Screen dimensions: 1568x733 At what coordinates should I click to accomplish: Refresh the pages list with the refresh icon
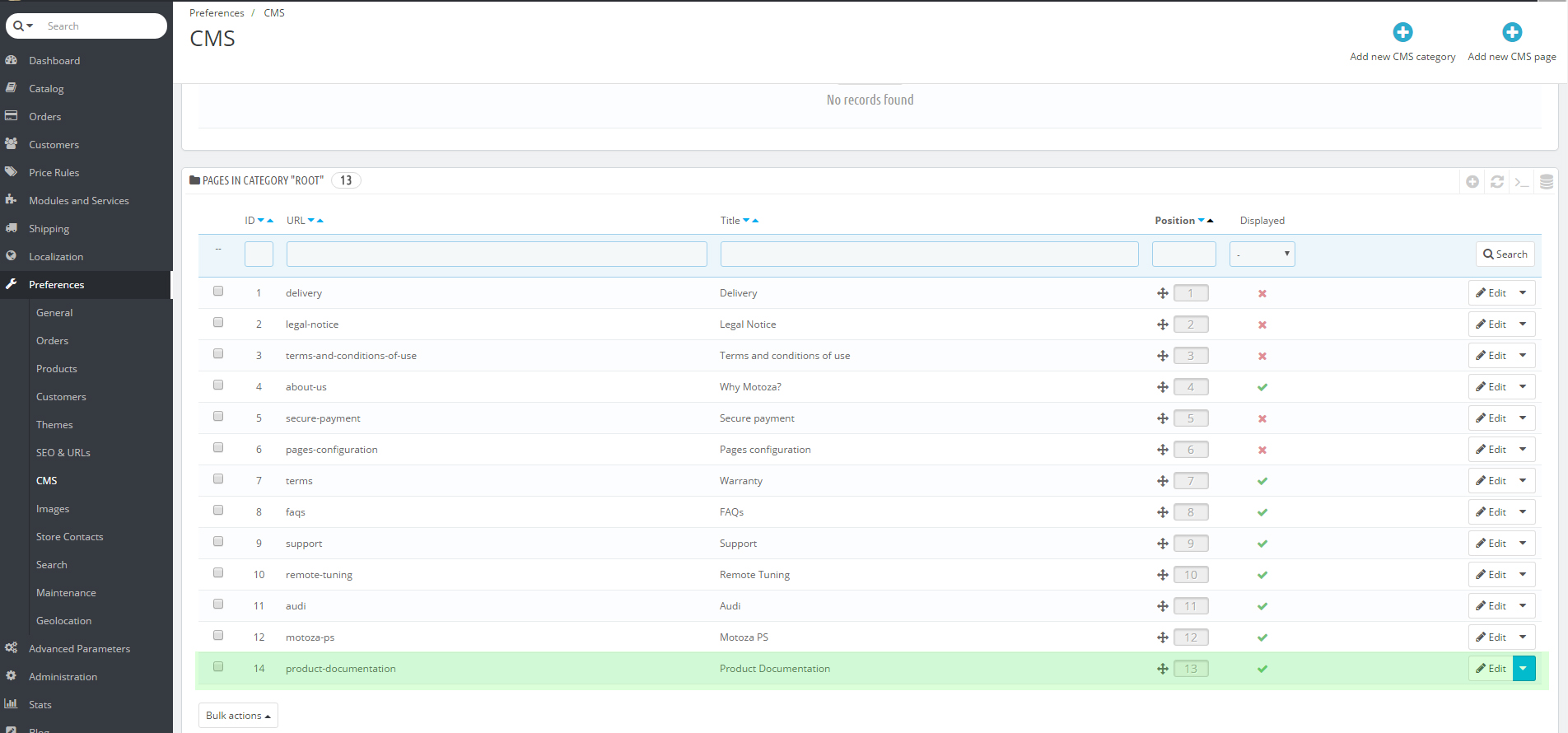pyautogui.click(x=1497, y=182)
